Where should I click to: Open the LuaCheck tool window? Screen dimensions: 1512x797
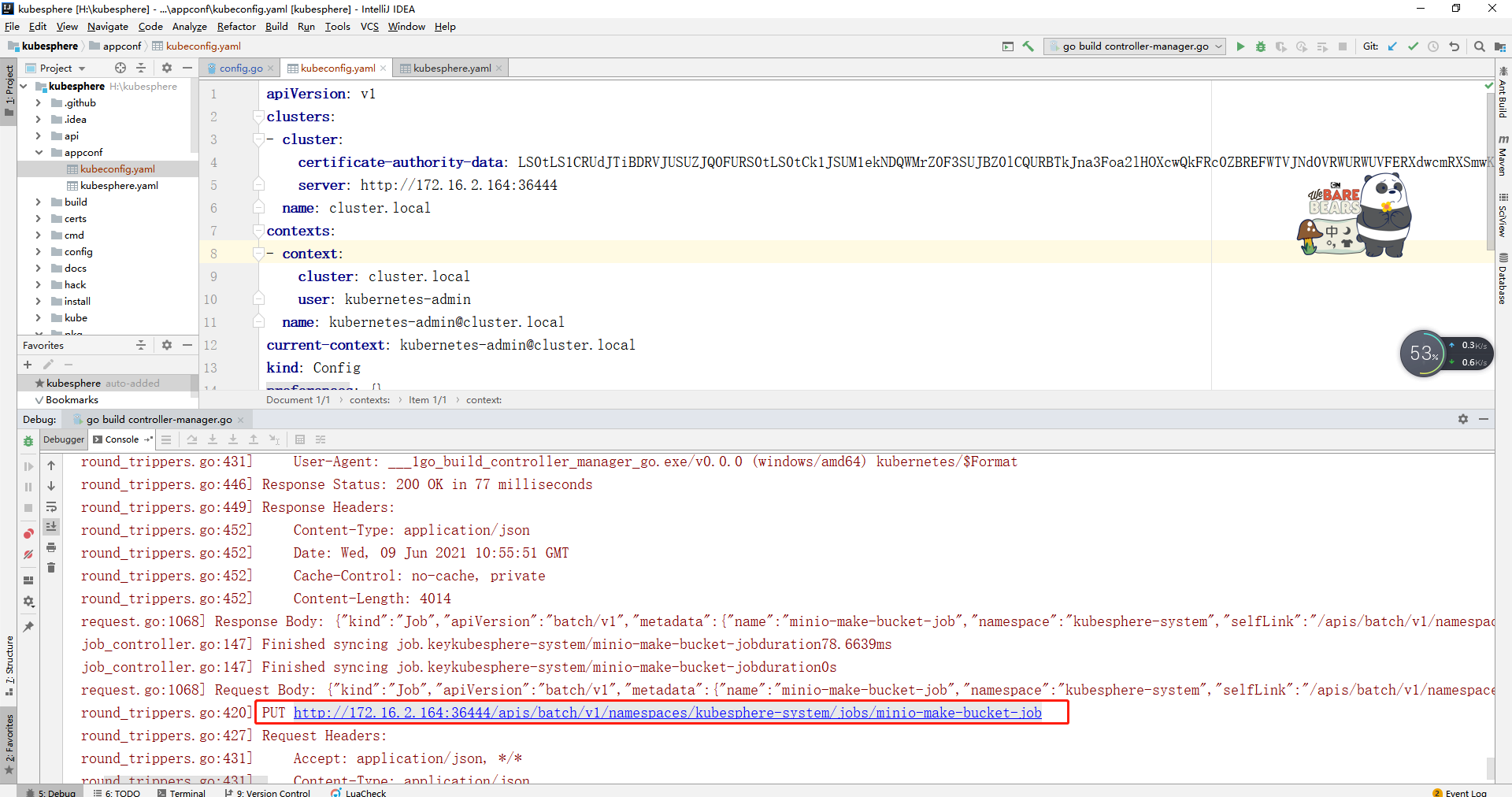click(359, 792)
